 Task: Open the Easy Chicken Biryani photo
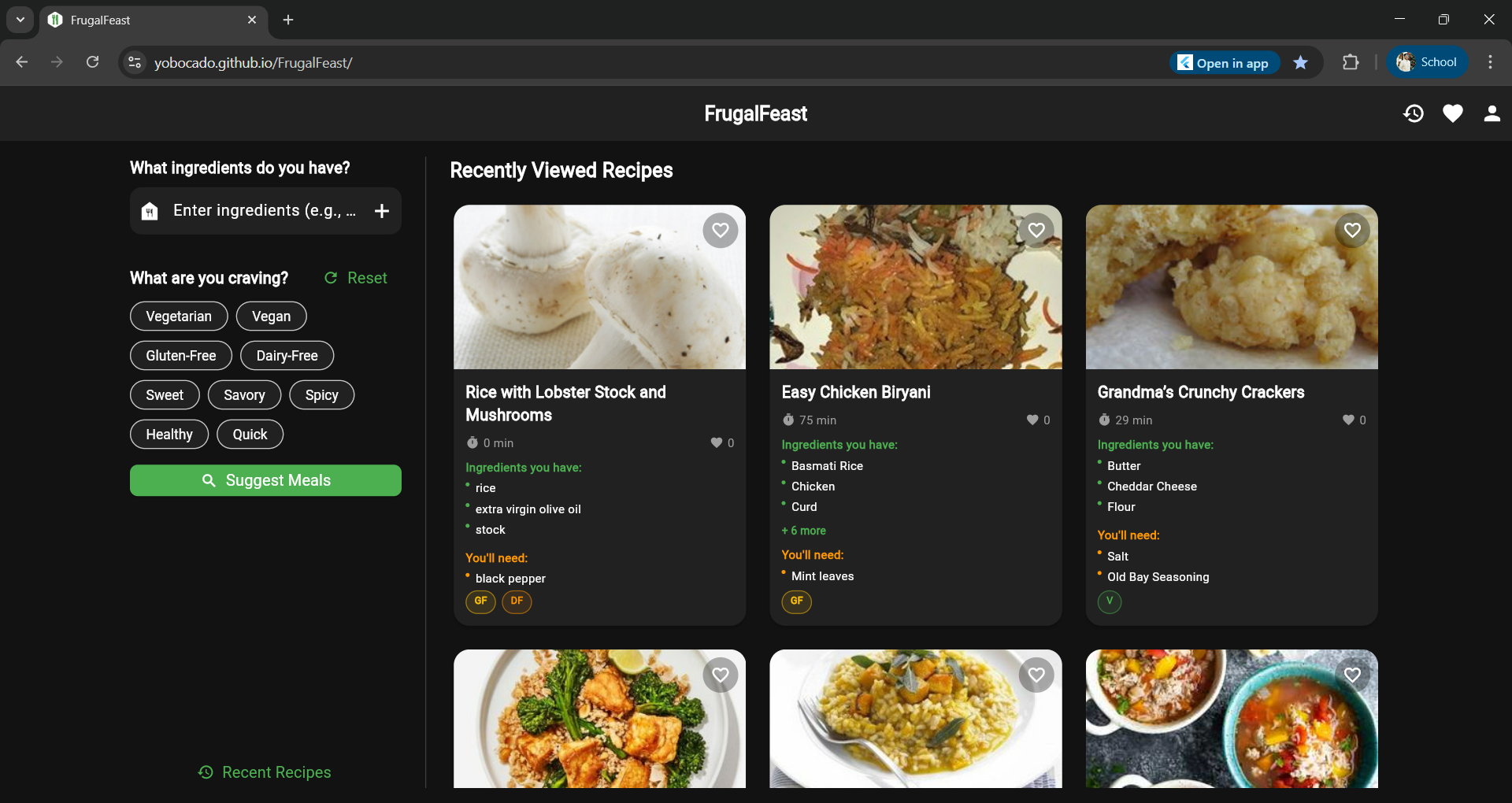[x=916, y=287]
